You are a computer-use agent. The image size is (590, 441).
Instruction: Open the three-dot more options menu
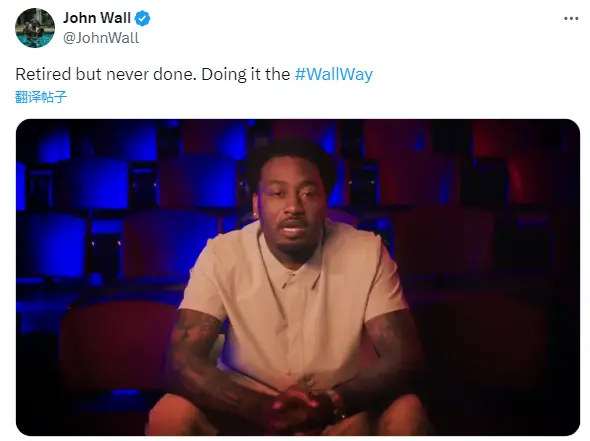[571, 18]
